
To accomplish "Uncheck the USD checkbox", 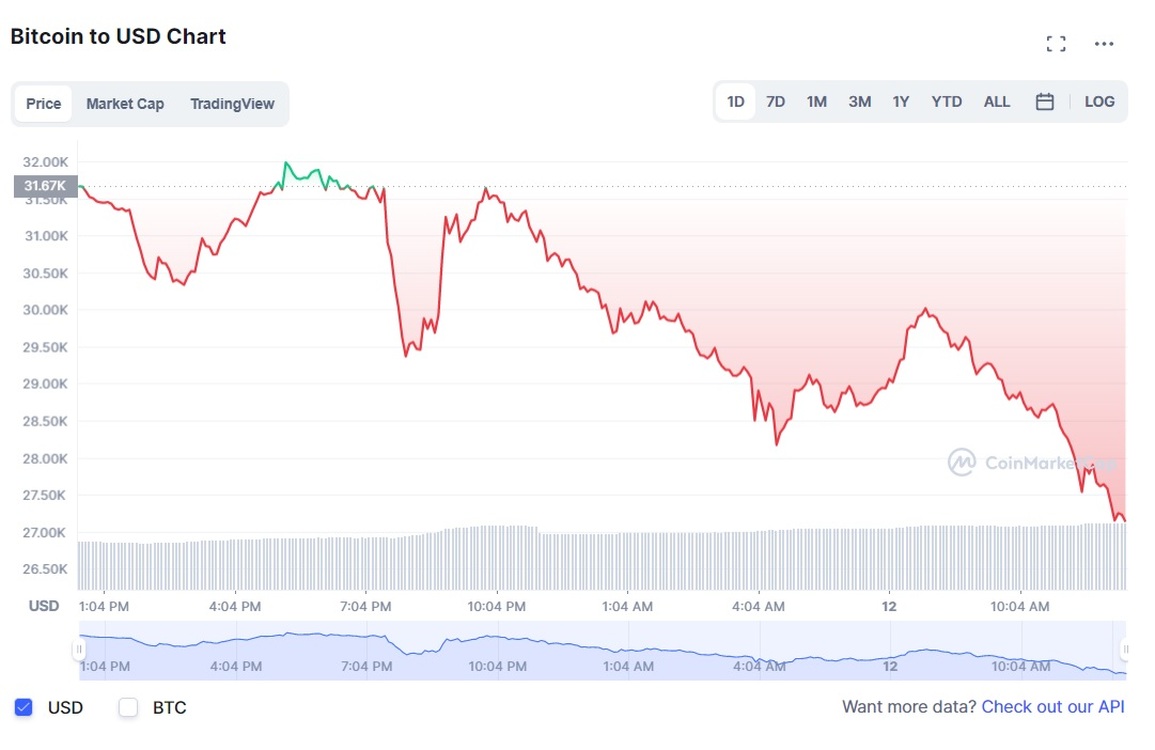I will (24, 707).
